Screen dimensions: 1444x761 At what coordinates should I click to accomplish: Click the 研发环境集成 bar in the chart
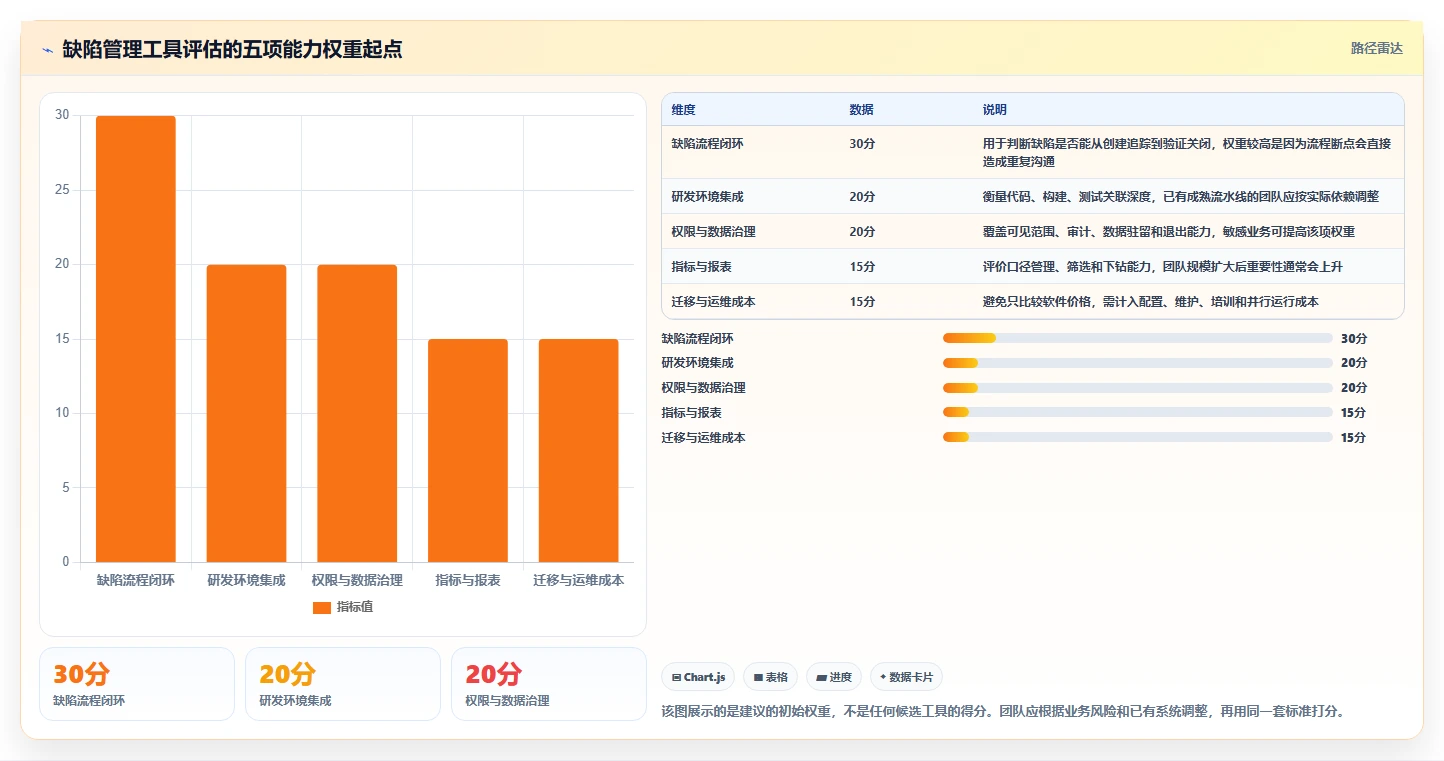[246, 413]
